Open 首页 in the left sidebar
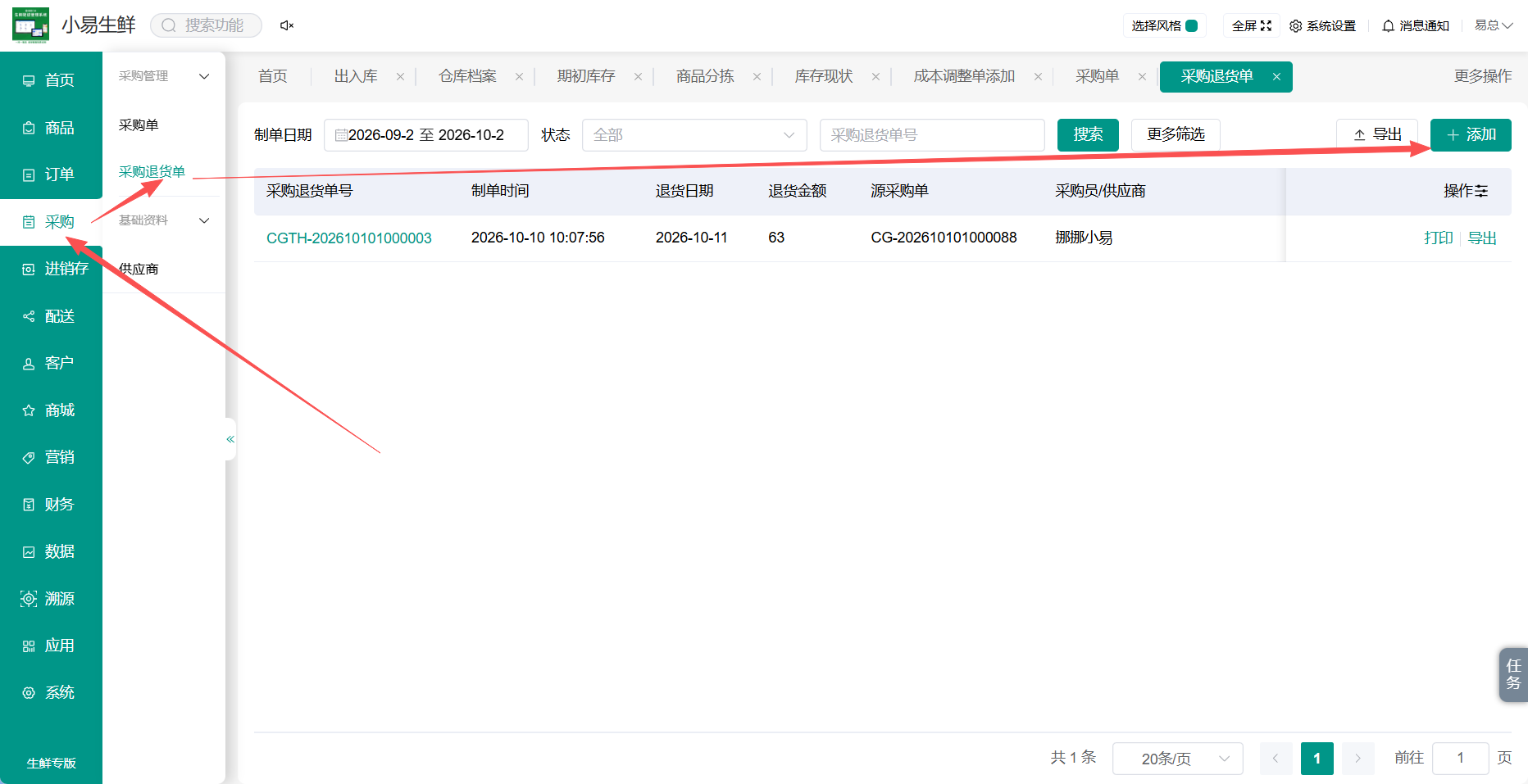The width and height of the screenshot is (1528, 784). [51, 80]
